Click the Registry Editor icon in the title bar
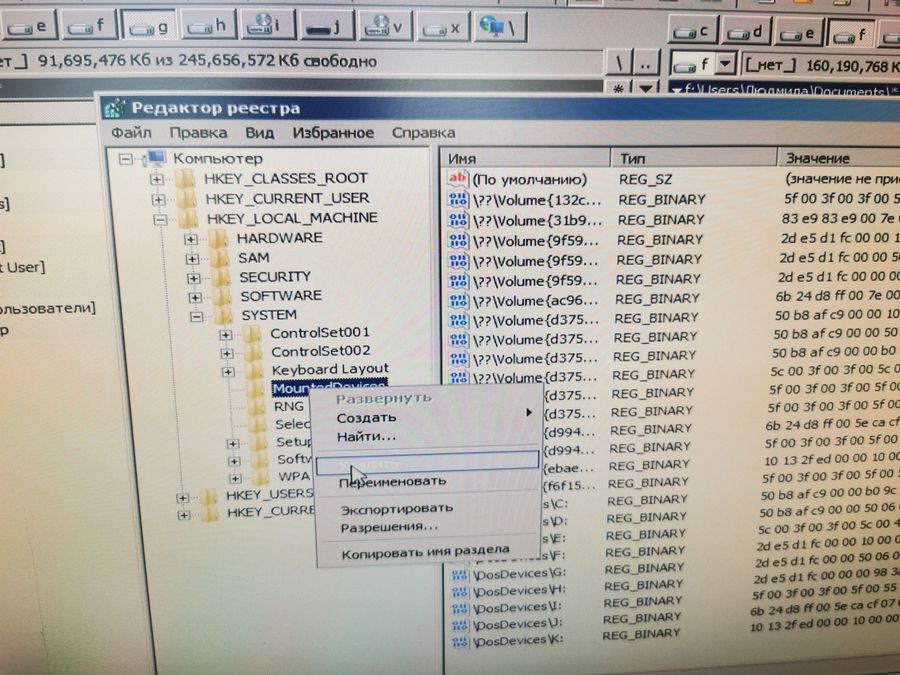Screen dimensions: 900x675 pyautogui.click(x=117, y=108)
